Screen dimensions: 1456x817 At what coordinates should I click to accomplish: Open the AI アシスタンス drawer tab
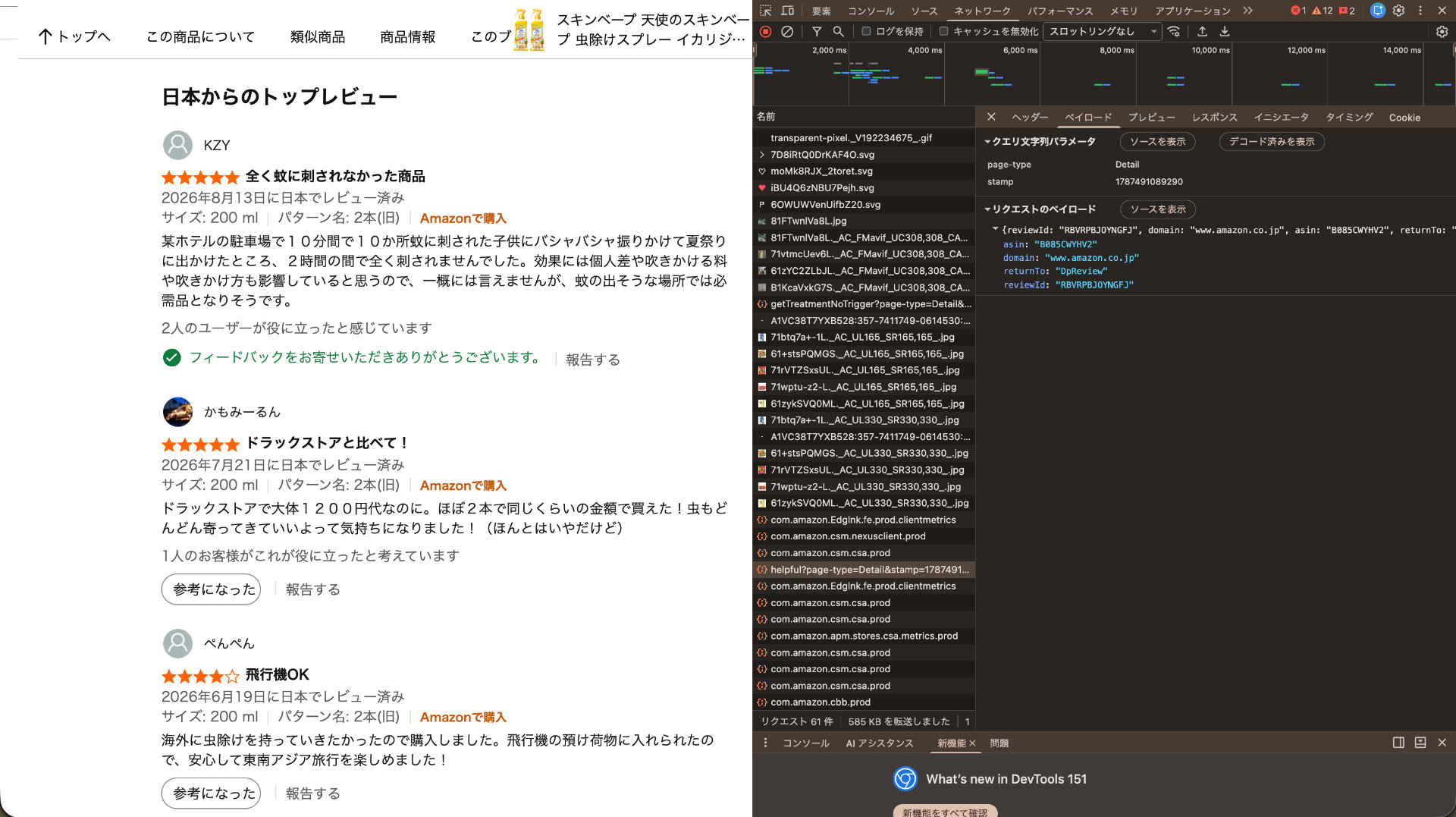pyautogui.click(x=880, y=743)
